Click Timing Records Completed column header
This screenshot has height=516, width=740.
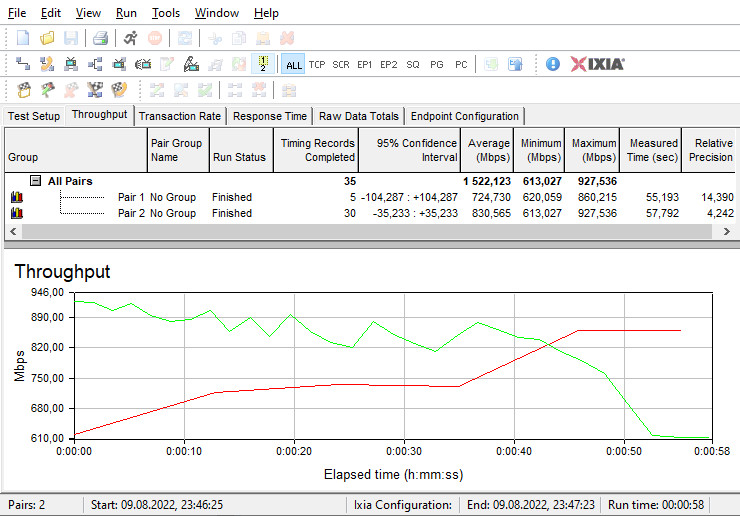coord(316,150)
